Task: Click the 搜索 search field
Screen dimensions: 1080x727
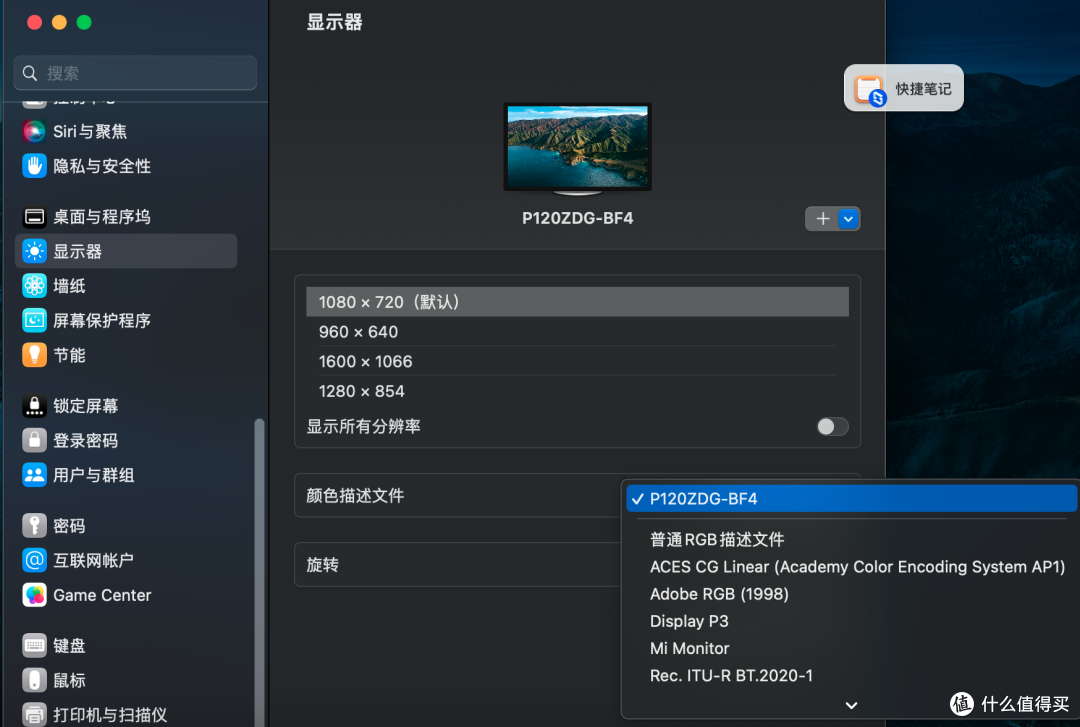Action: coord(135,73)
